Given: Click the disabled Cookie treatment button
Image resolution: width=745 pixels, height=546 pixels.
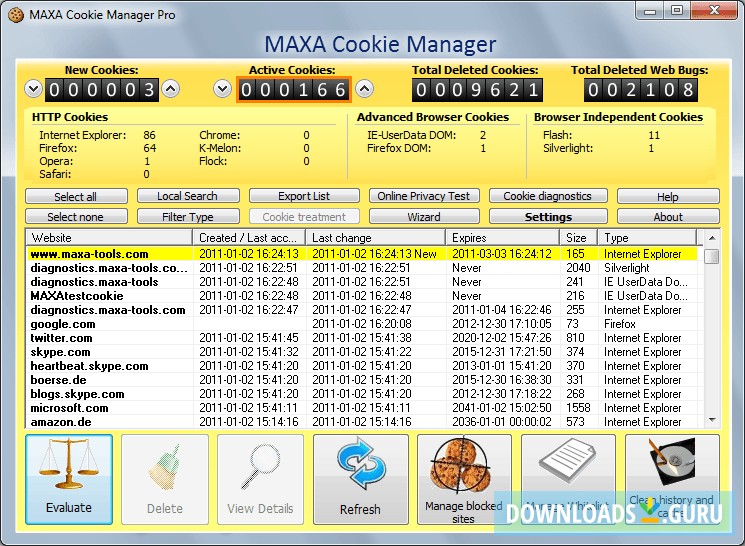Looking at the screenshot, I should click(304, 217).
